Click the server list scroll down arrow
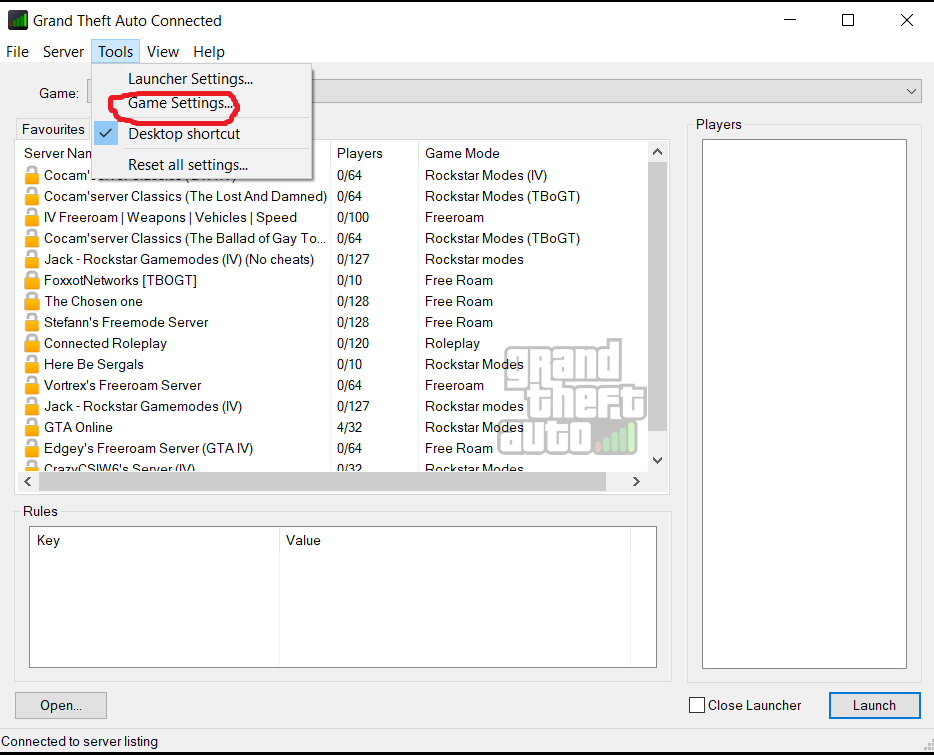 [x=658, y=460]
